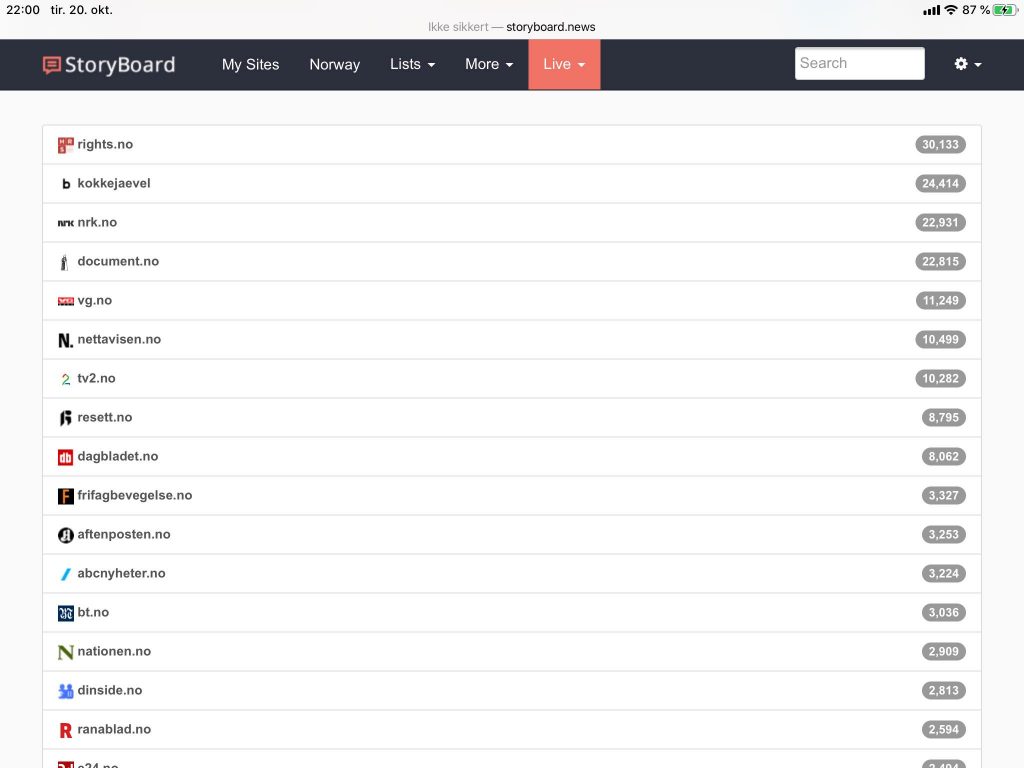Open the document.no link
Viewport: 1024px width, 768px height.
[118, 261]
